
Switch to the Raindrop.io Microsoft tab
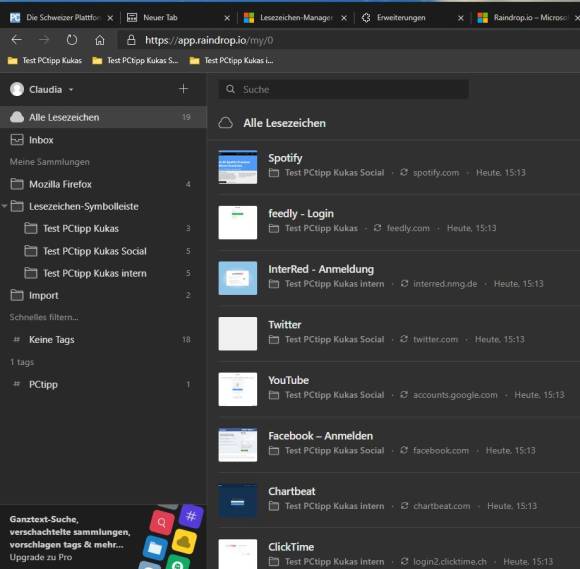tap(526, 17)
